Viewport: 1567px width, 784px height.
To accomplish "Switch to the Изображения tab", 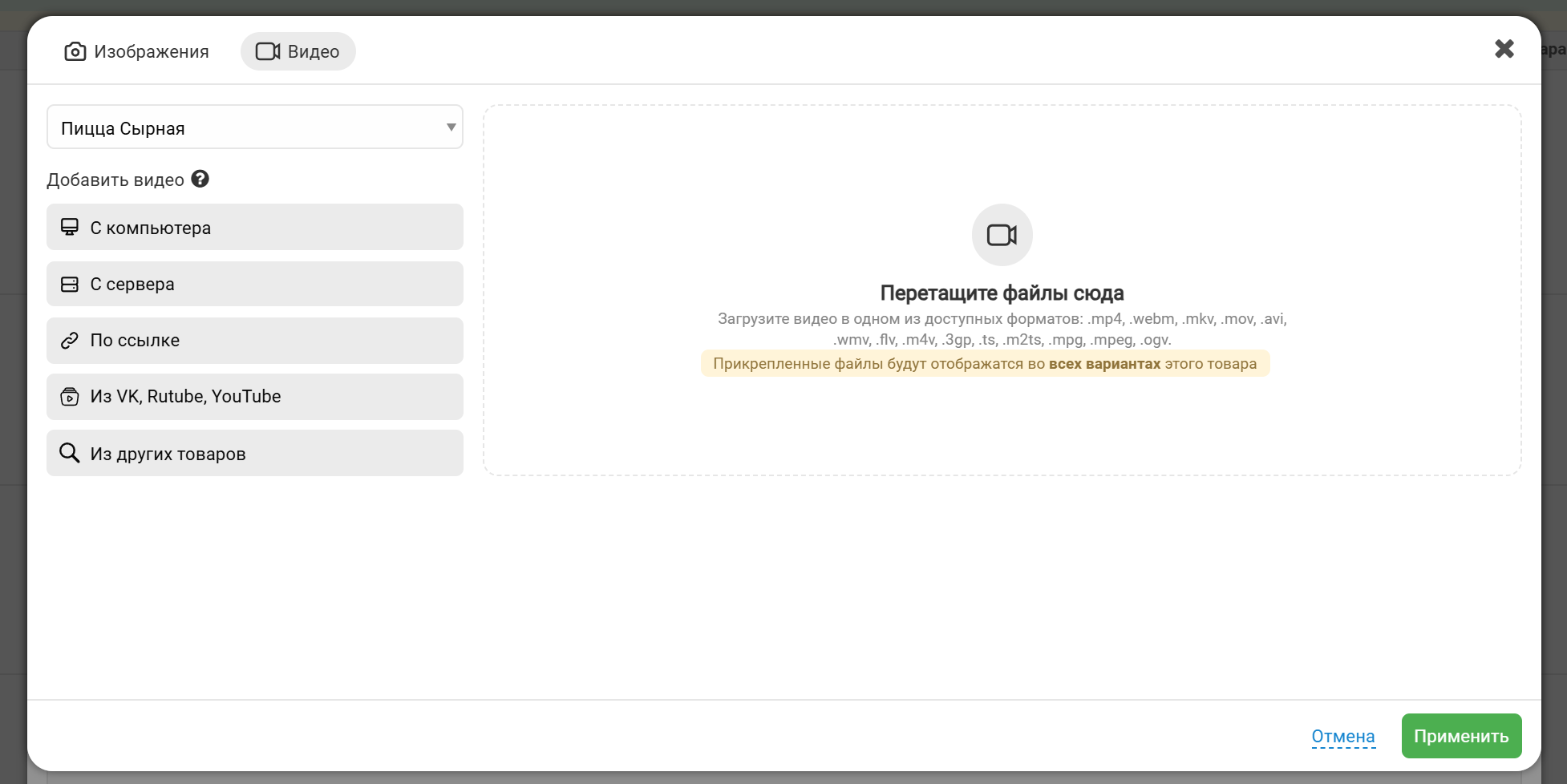I will 136,51.
